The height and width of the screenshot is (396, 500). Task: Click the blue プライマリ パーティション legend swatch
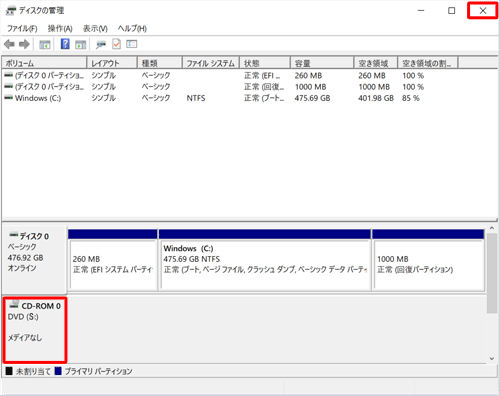pos(58,371)
